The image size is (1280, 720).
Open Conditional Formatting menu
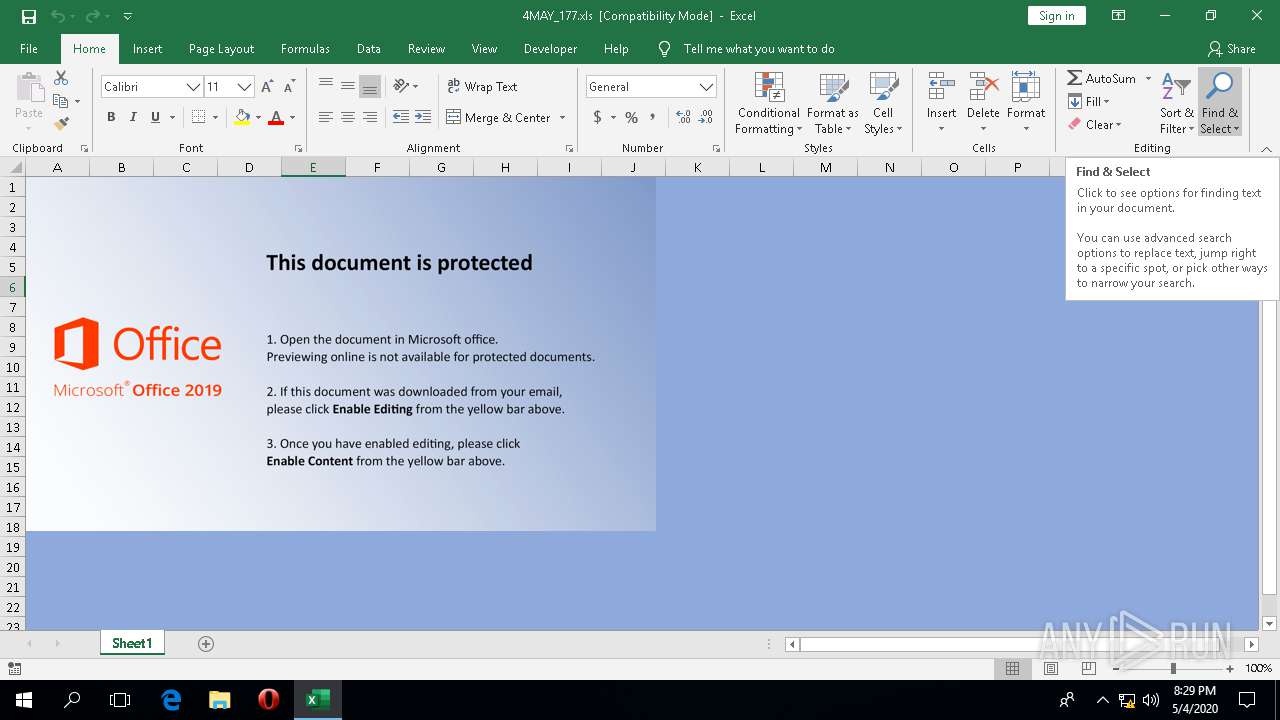768,103
